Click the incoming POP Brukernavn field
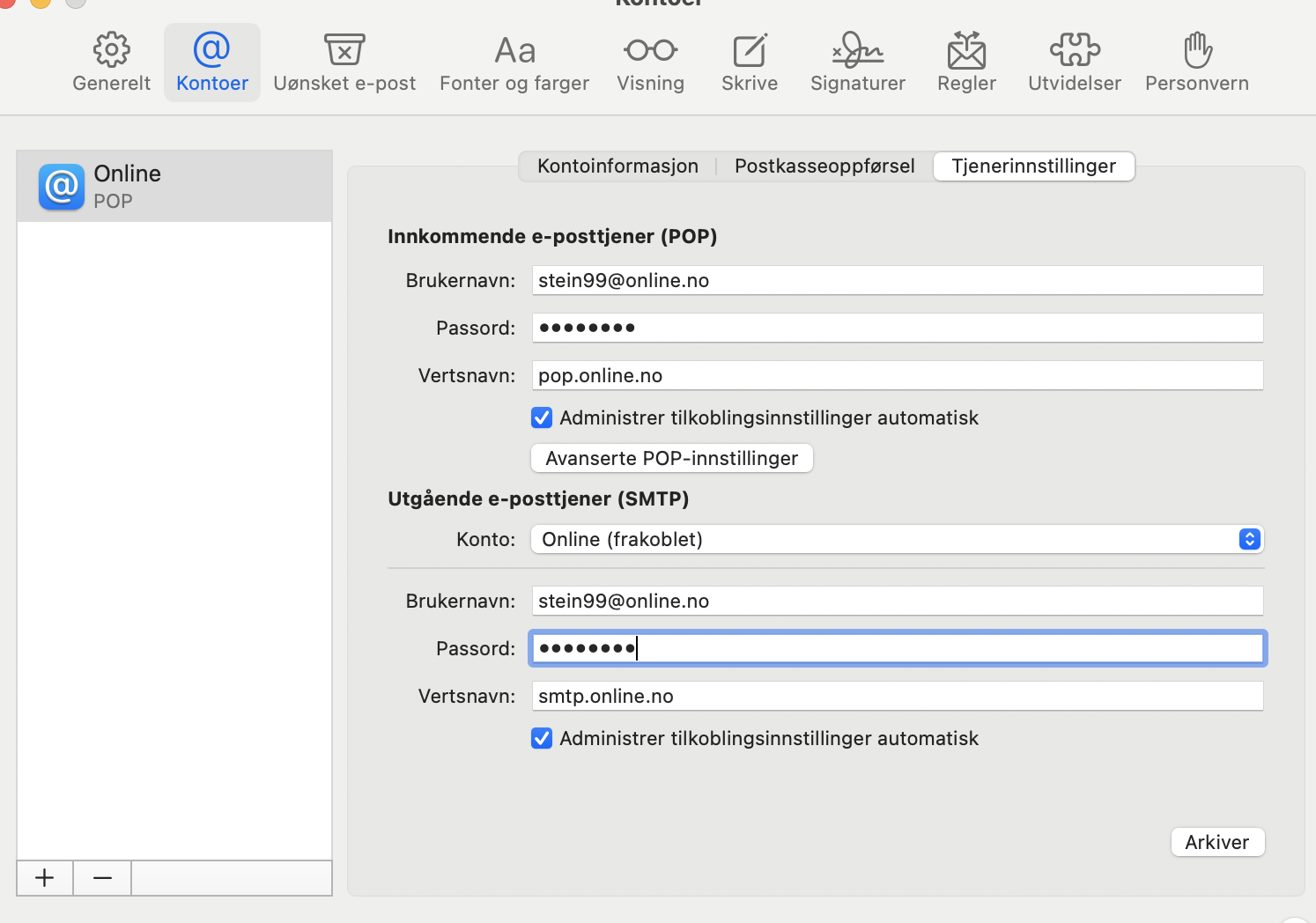The width and height of the screenshot is (1316, 923). tap(898, 280)
